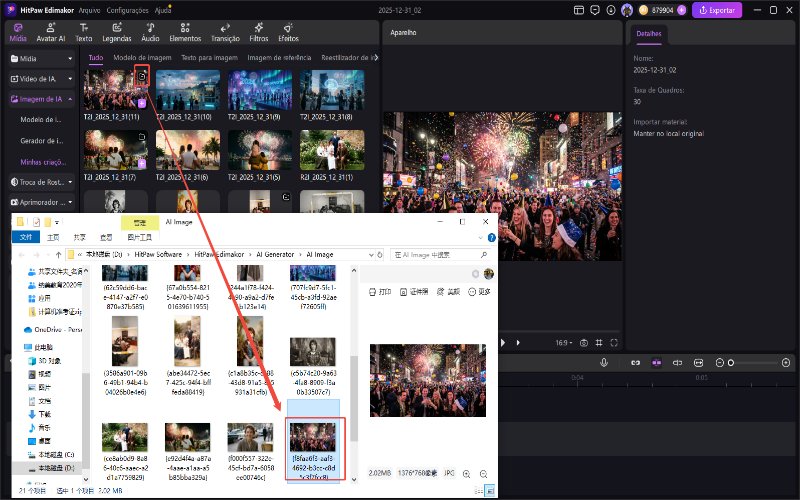Open the Explorer address bar history dropdown
This screenshot has width=800, height=500.
point(371,254)
